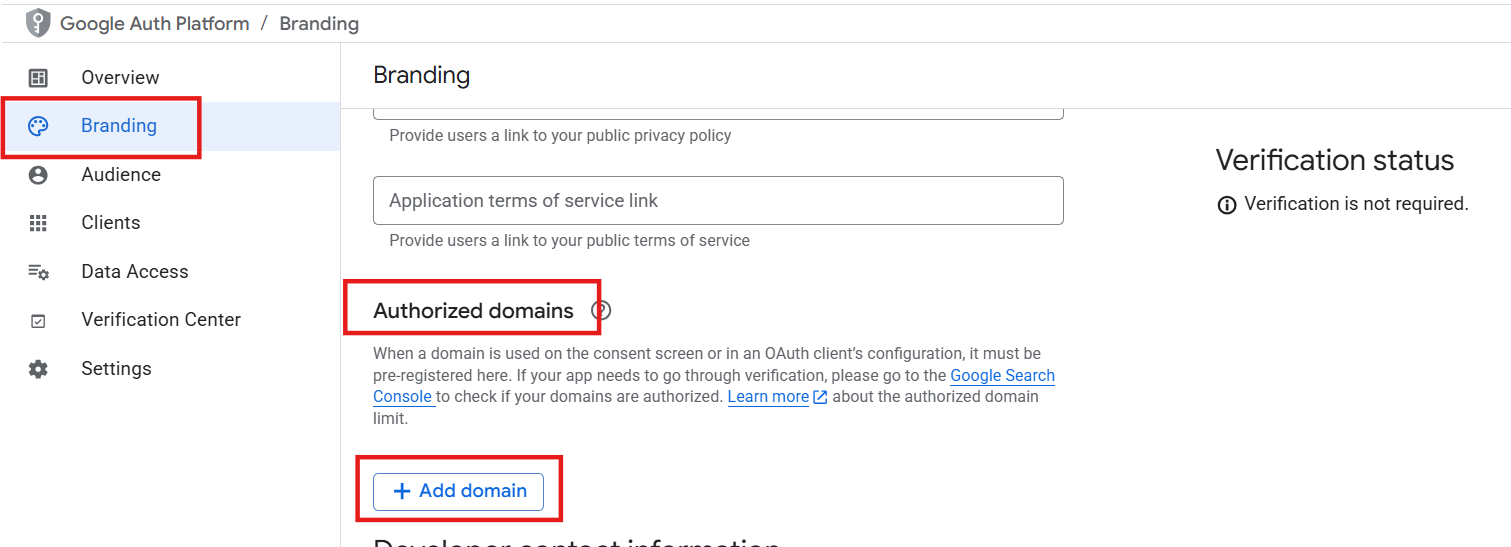Click the Branding breadcrumb in header
1511x547 pixels.
[x=319, y=23]
